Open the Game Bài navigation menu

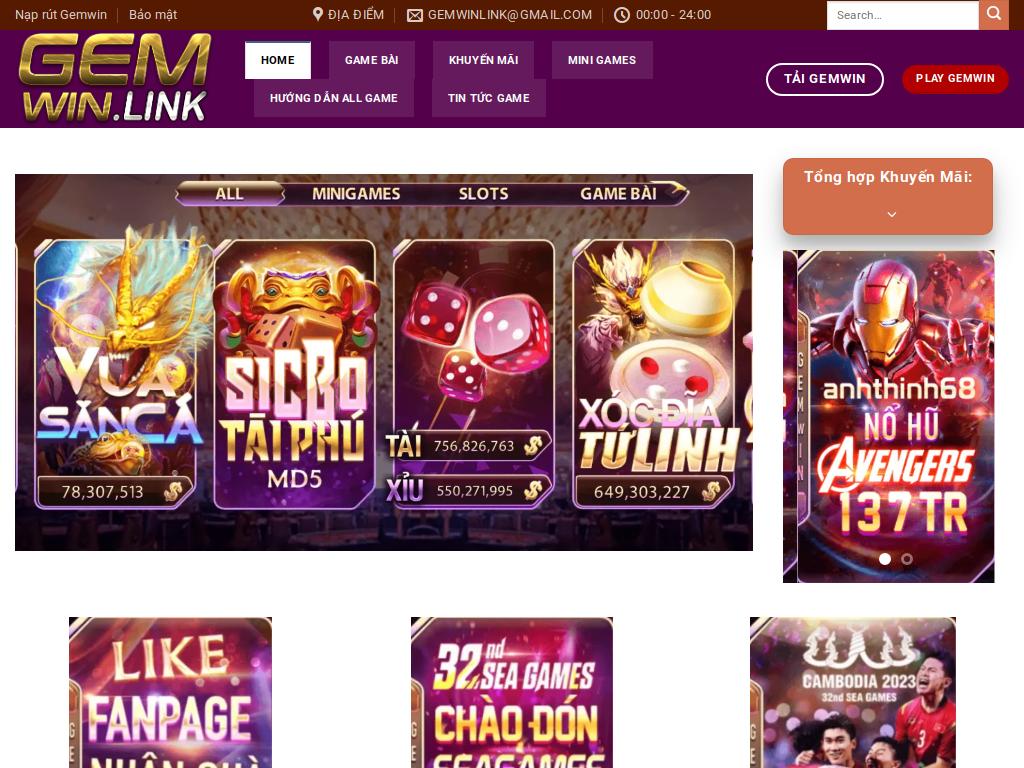(372, 60)
